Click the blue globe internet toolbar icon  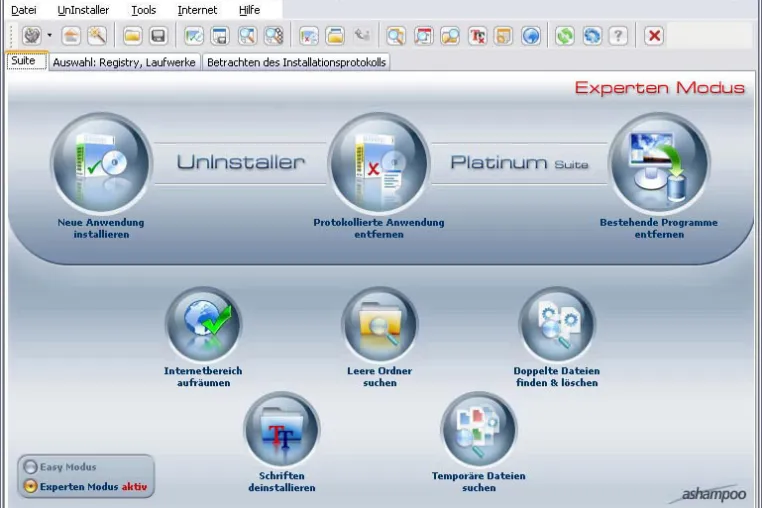pyautogui.click(x=531, y=35)
